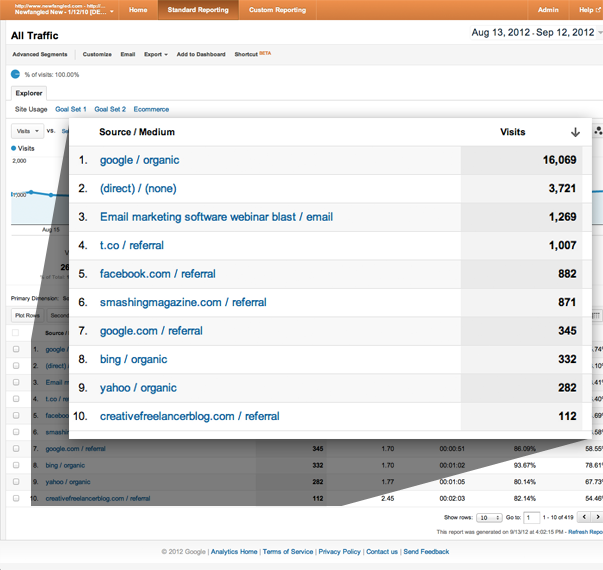This screenshot has height=570, width=603.
Task: Click the 332 visits cell for bing
Action: [x=318, y=465]
